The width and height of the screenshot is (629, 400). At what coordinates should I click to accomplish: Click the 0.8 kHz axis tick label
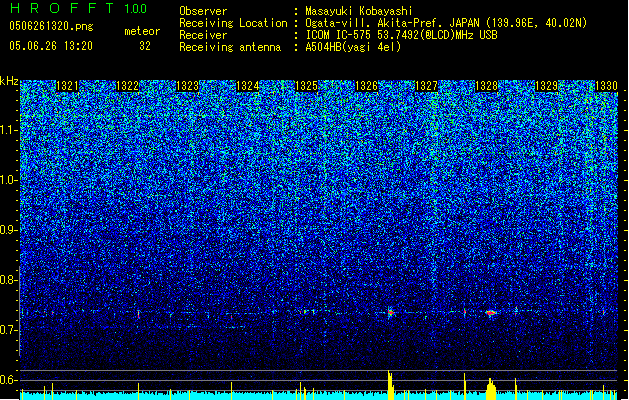click(9, 280)
